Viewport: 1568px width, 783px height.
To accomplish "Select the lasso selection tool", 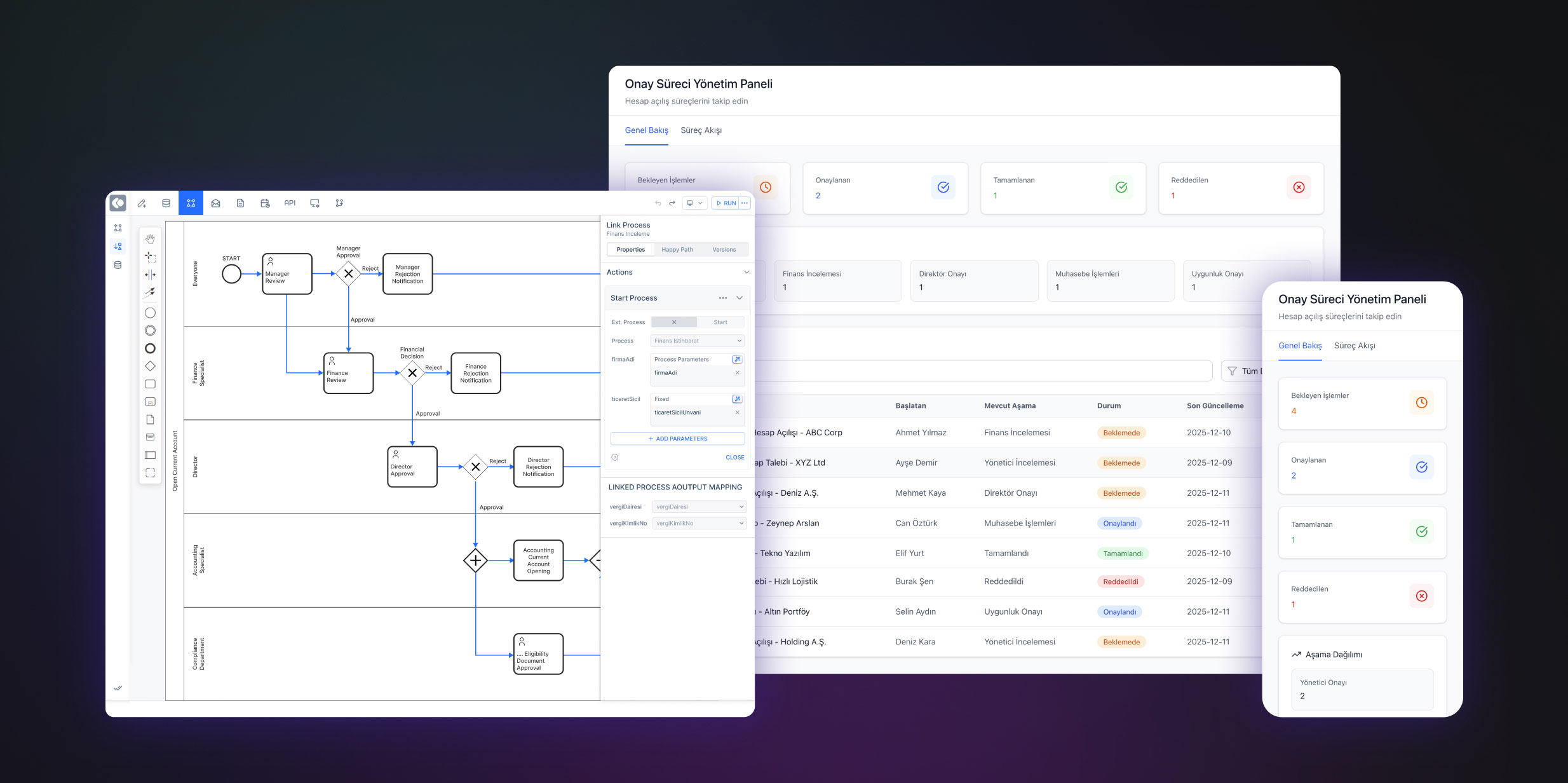I will click(150, 257).
